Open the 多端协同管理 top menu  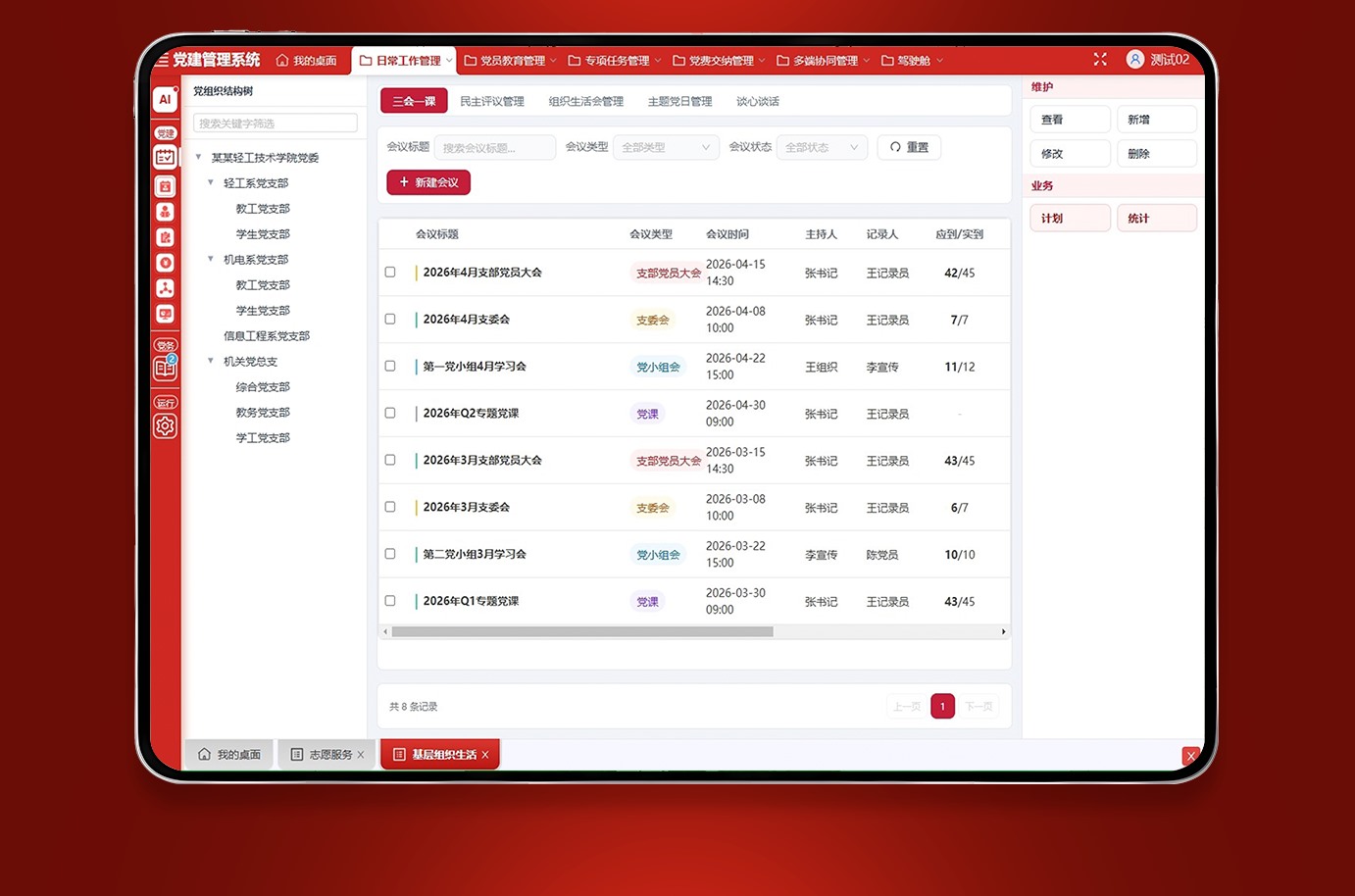pos(824,61)
